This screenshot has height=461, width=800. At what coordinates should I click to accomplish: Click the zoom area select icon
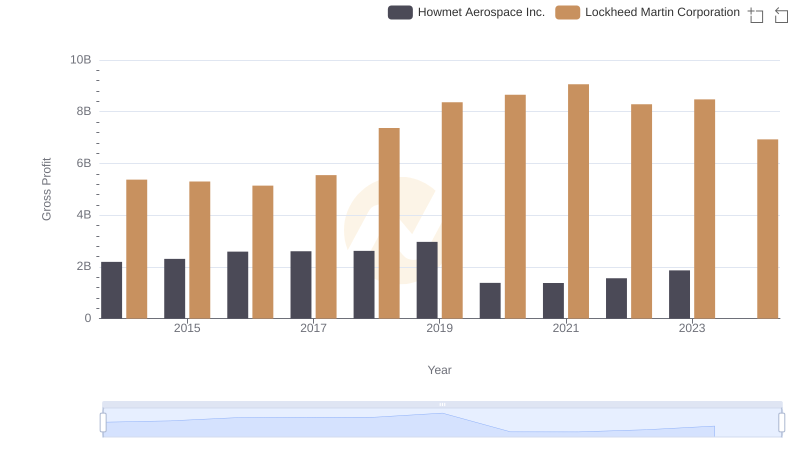pyautogui.click(x=756, y=15)
